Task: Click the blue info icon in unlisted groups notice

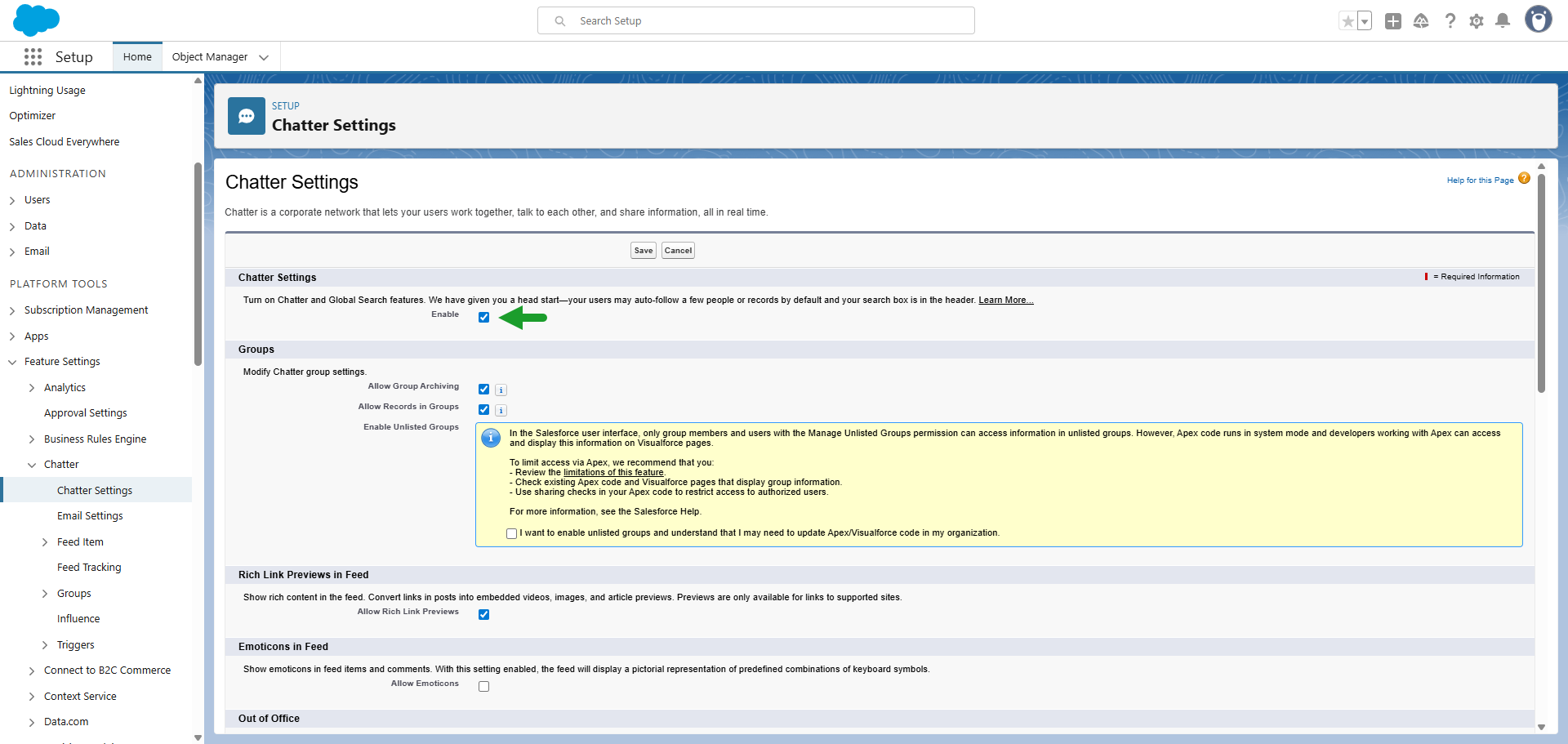Action: (491, 438)
